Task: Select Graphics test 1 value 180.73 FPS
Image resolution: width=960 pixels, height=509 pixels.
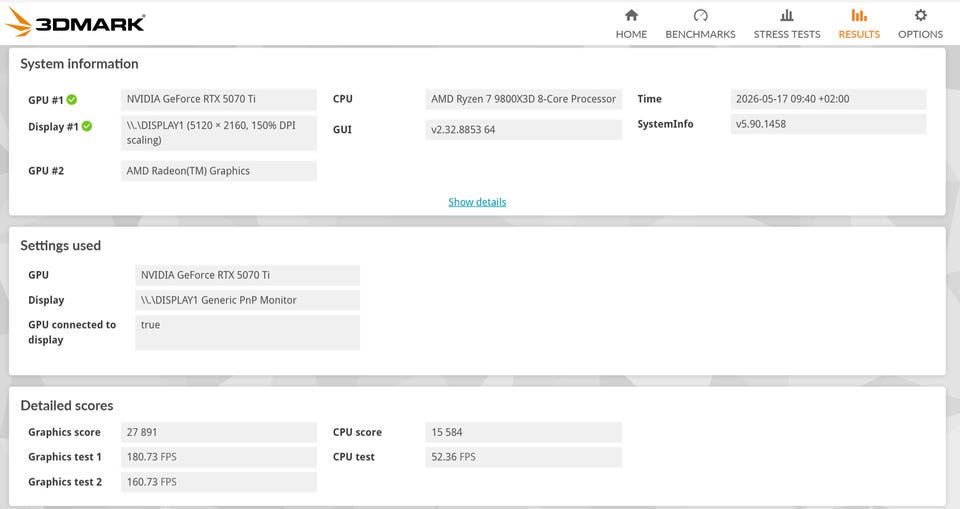Action: click(x=219, y=457)
